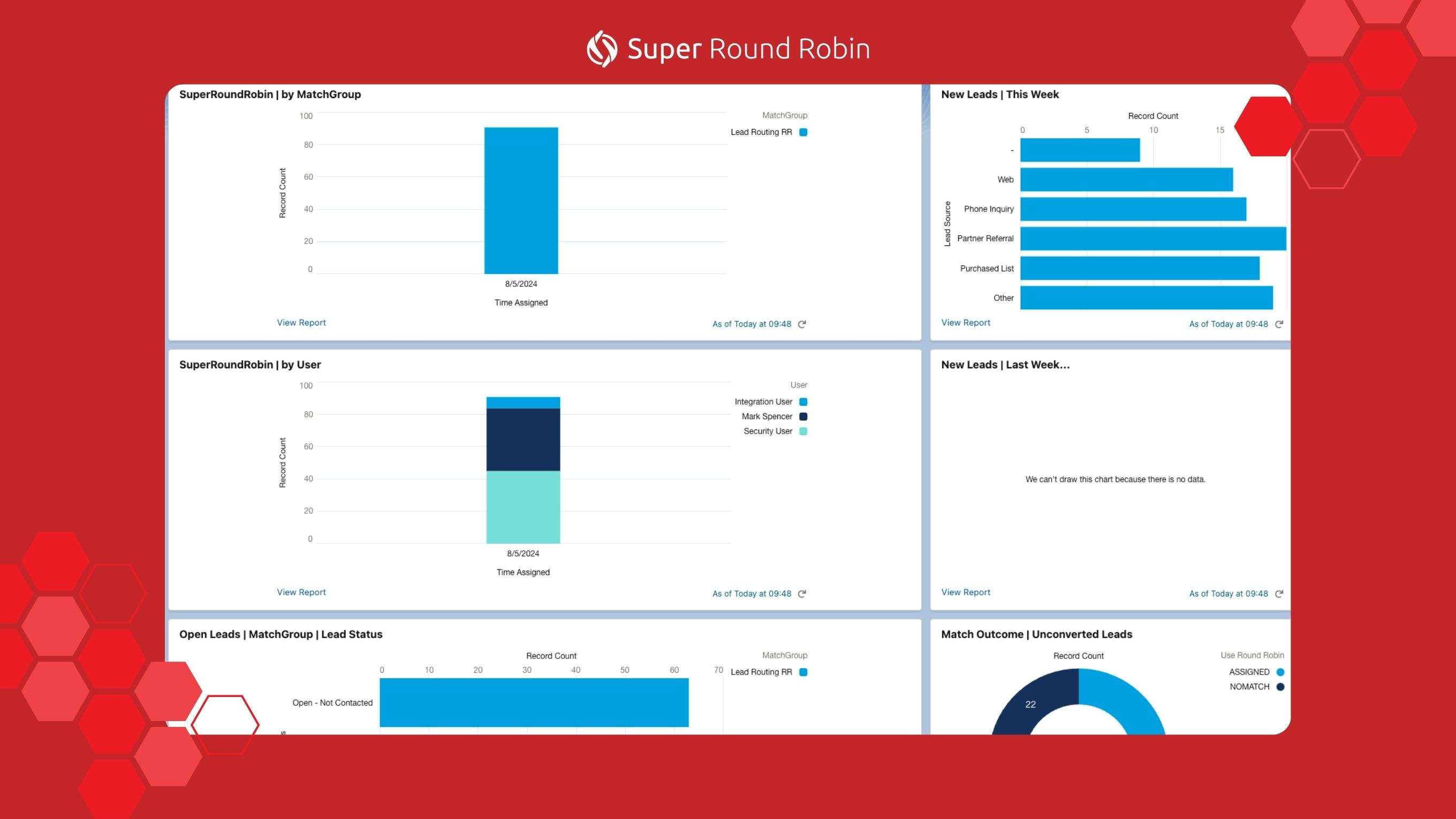The height and width of the screenshot is (819, 1456).
Task: Click the Partner Referral bar
Action: (x=1153, y=239)
